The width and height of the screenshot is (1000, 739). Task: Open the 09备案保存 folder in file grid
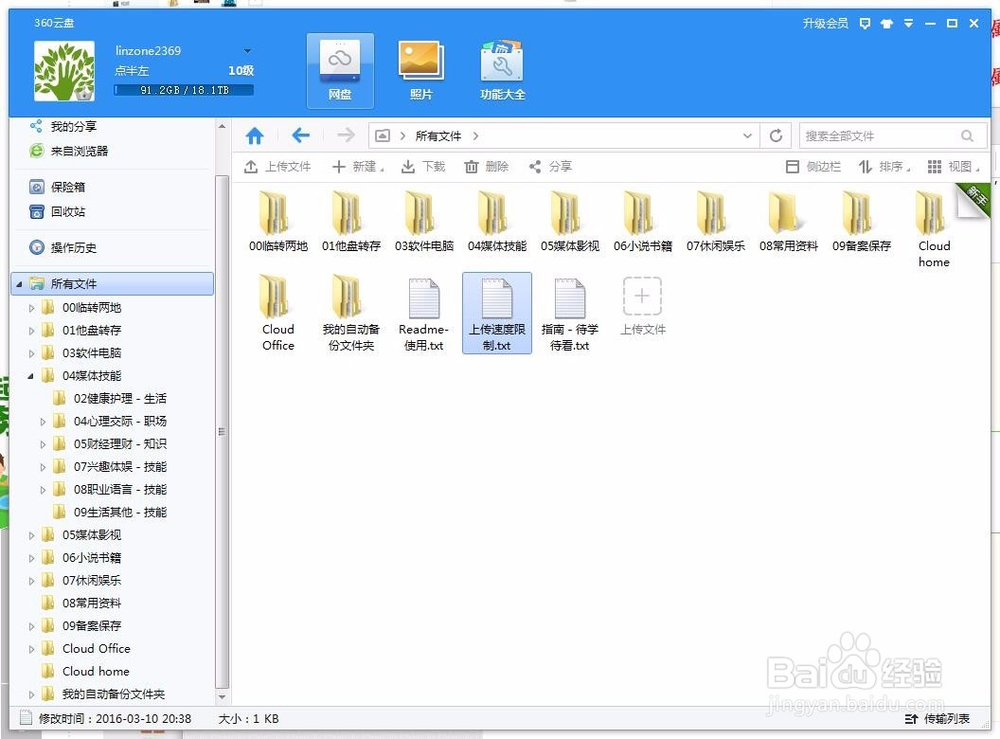pyautogui.click(x=861, y=221)
